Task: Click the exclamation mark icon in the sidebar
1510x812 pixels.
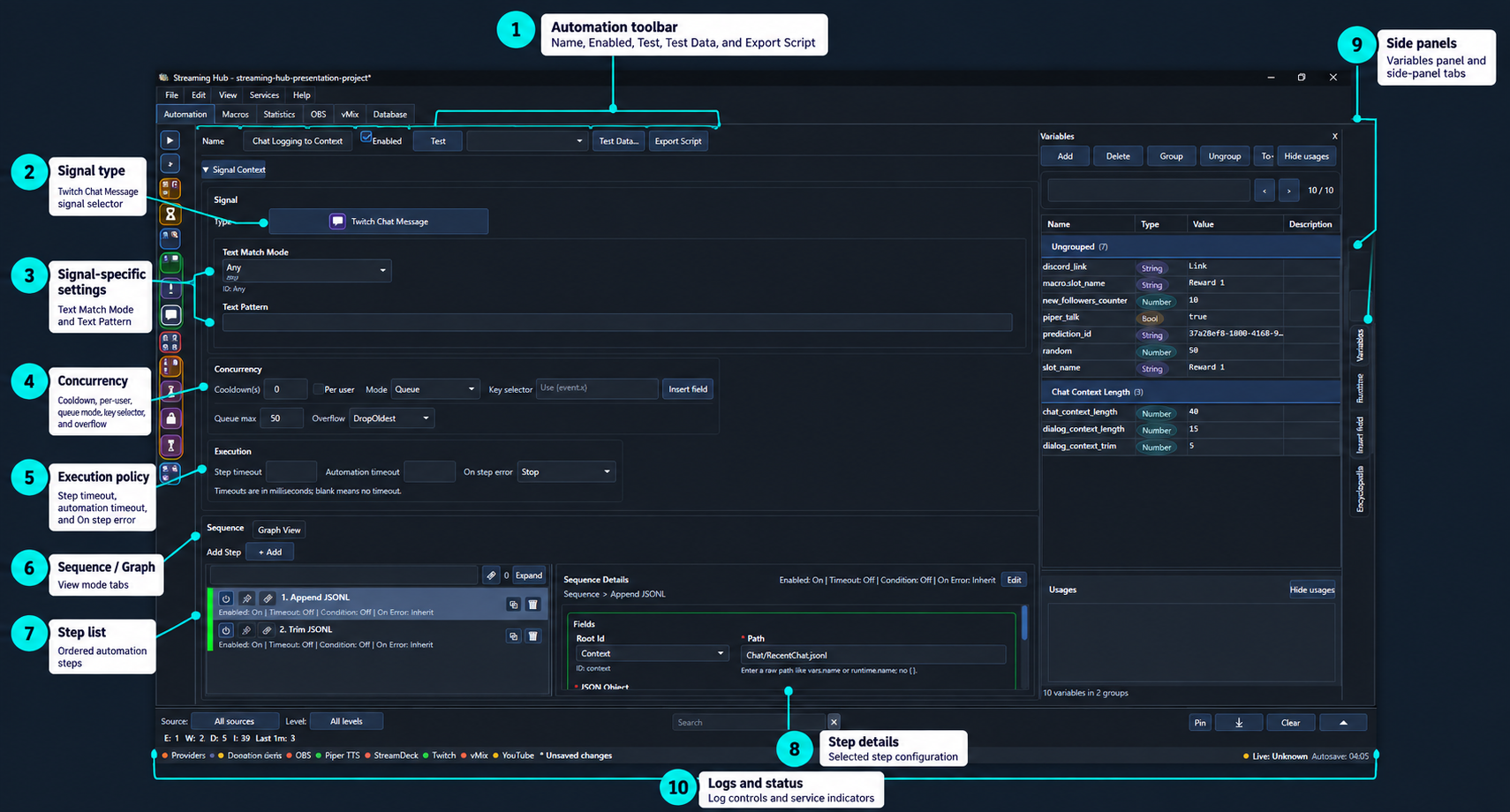Action: 170,289
